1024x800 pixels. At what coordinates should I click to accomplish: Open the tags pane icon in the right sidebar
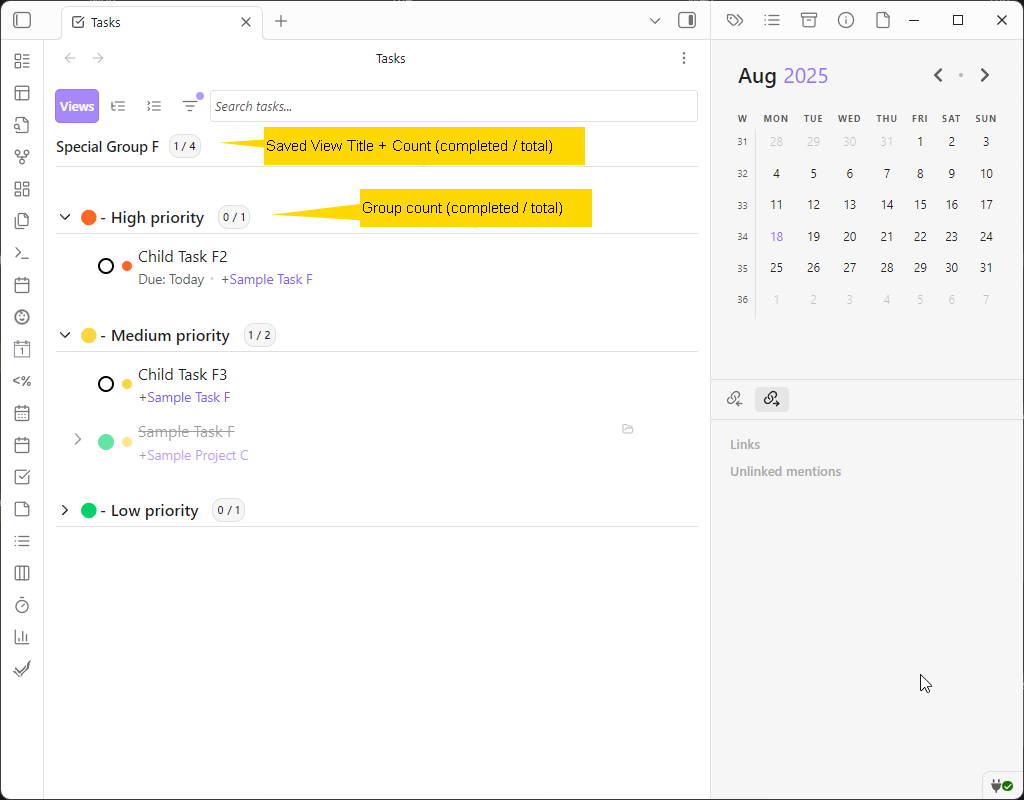tap(735, 20)
